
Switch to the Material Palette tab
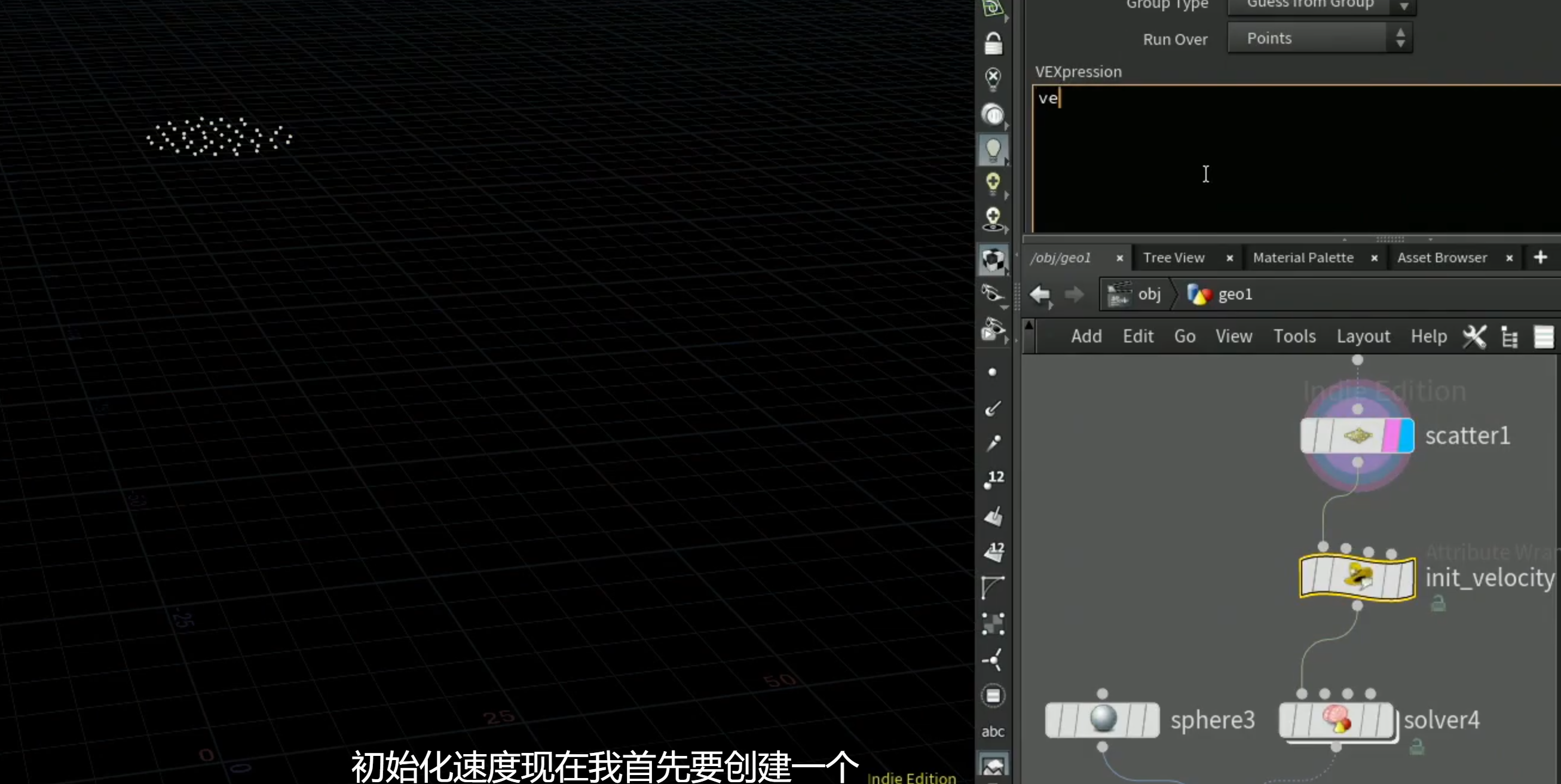1303,258
